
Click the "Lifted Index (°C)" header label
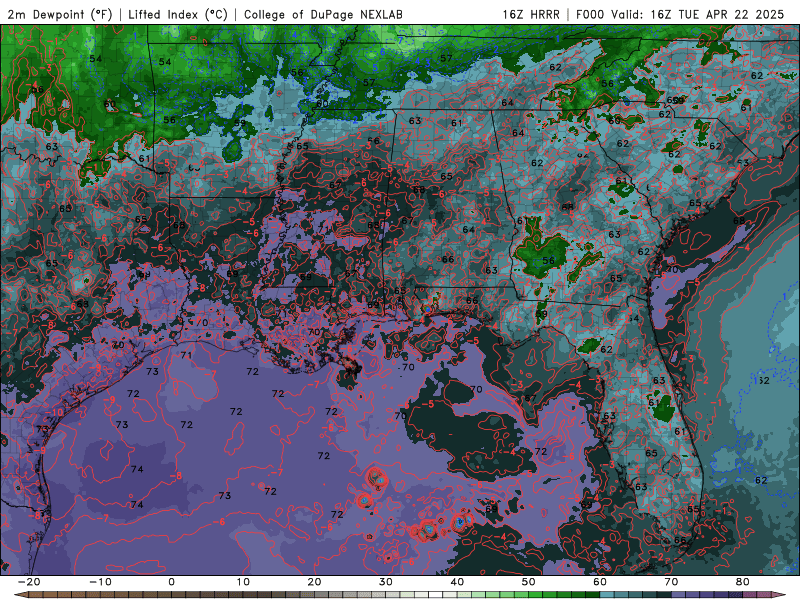(x=178, y=14)
